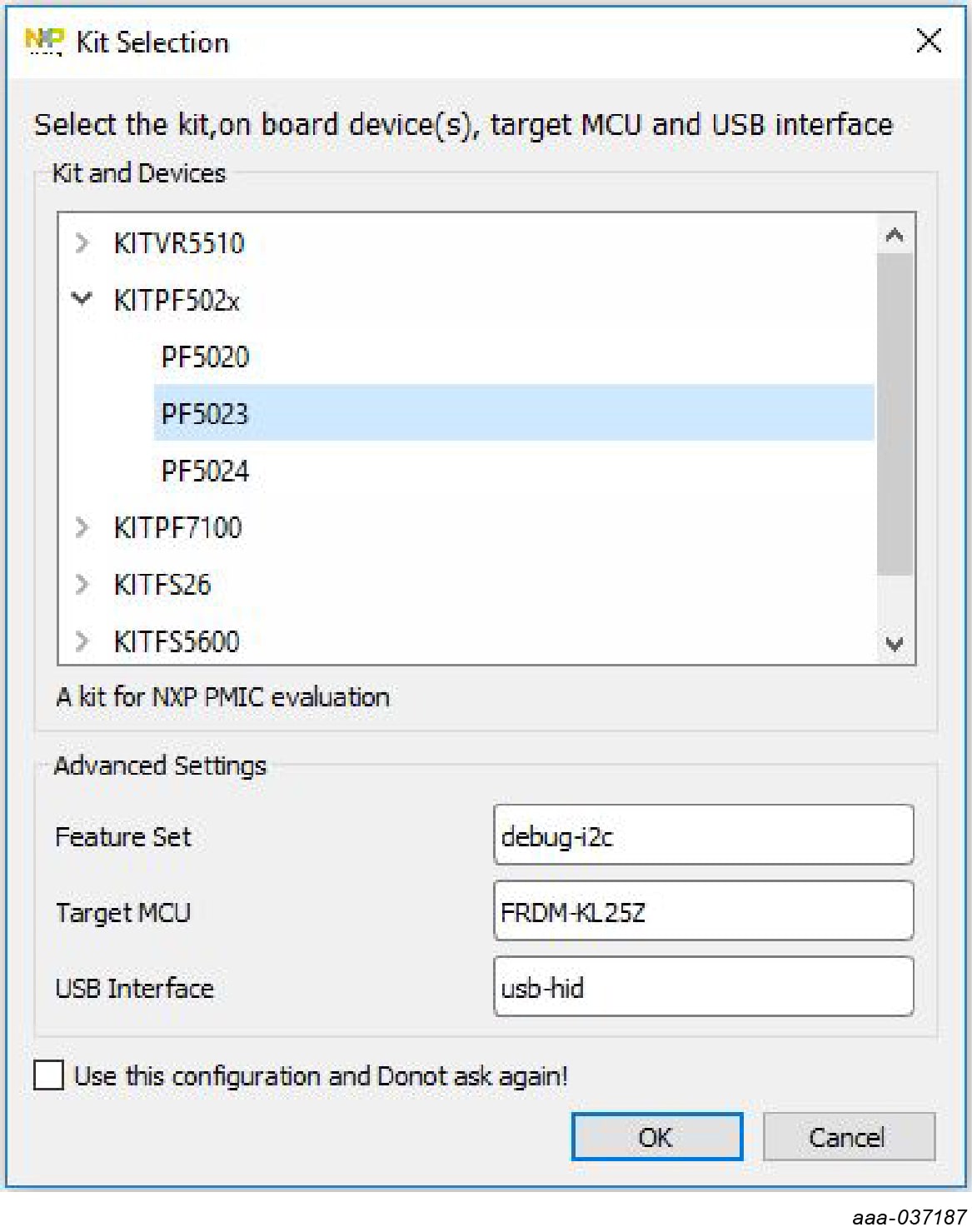Choose the PF5024 device
Viewport: 972px width, 1232px height.
(x=205, y=471)
